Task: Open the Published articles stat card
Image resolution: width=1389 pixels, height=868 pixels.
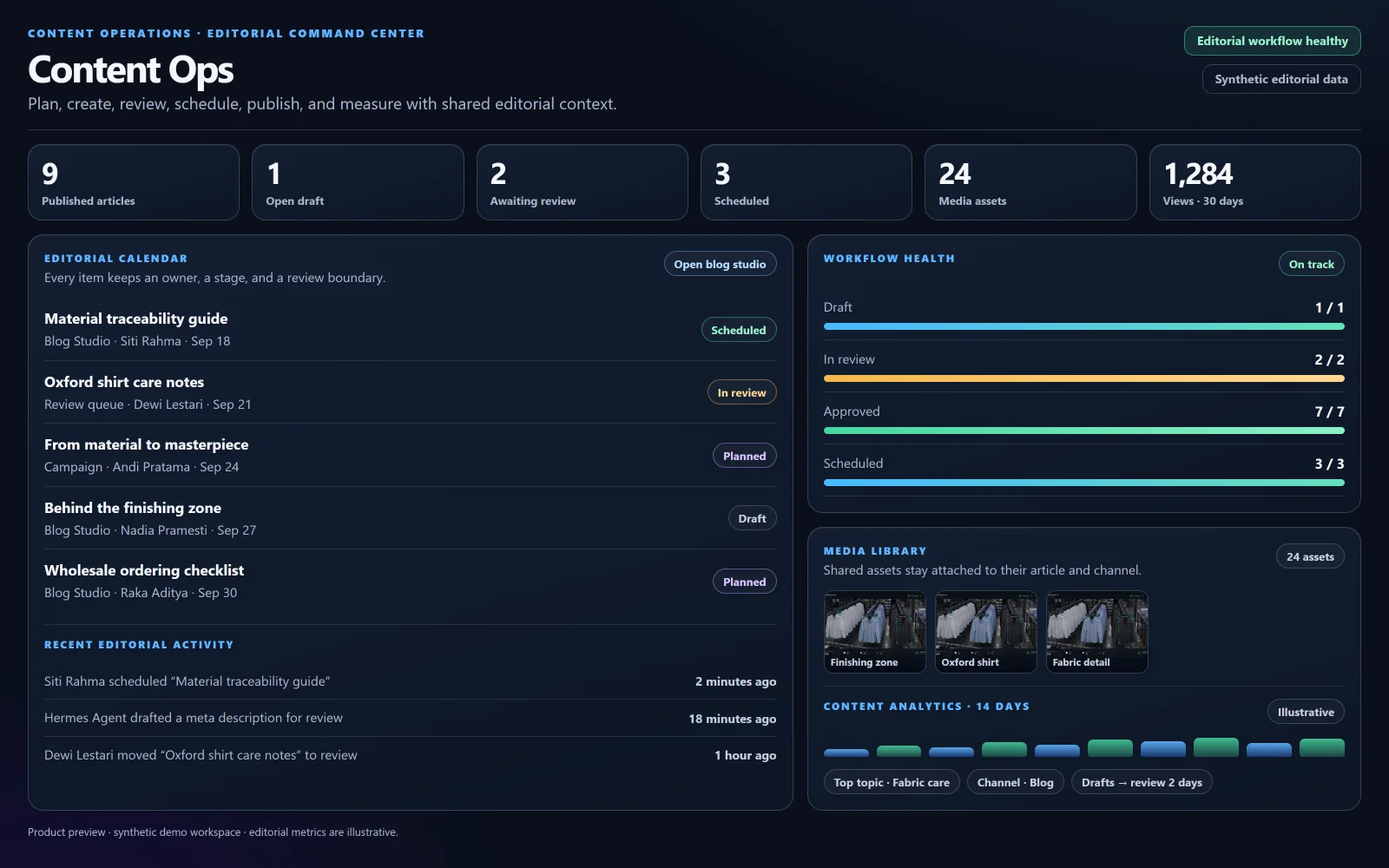Action: [134, 182]
